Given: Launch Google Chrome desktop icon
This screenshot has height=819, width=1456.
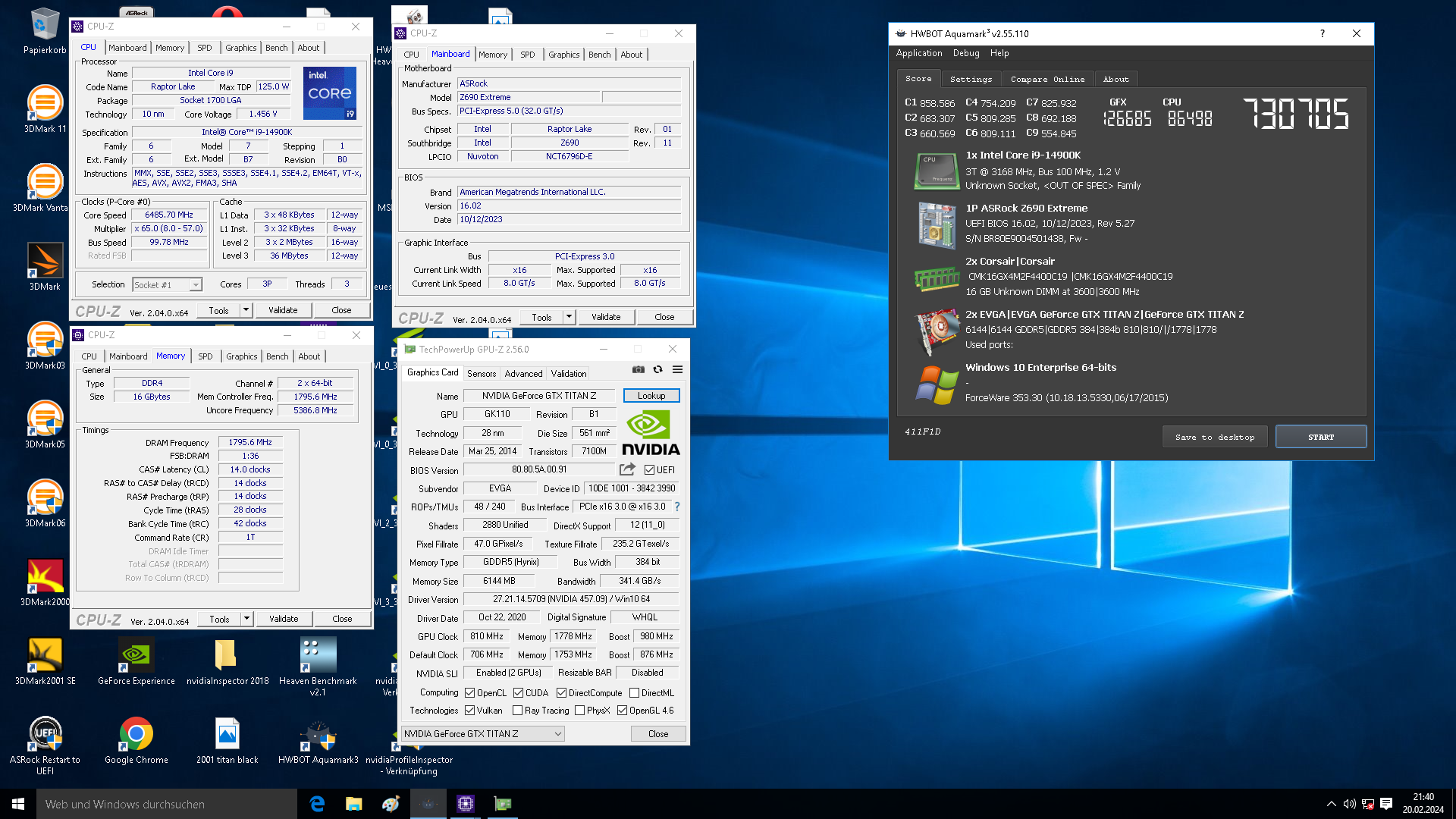Looking at the screenshot, I should (136, 740).
